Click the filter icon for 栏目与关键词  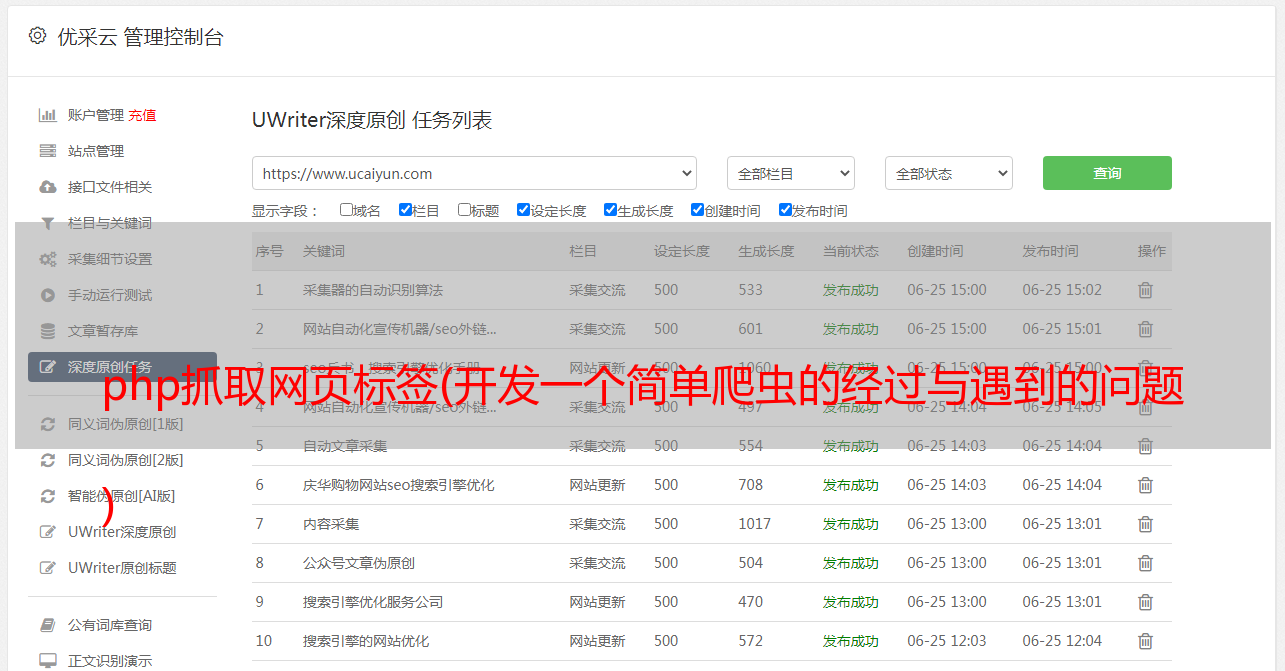point(47,223)
